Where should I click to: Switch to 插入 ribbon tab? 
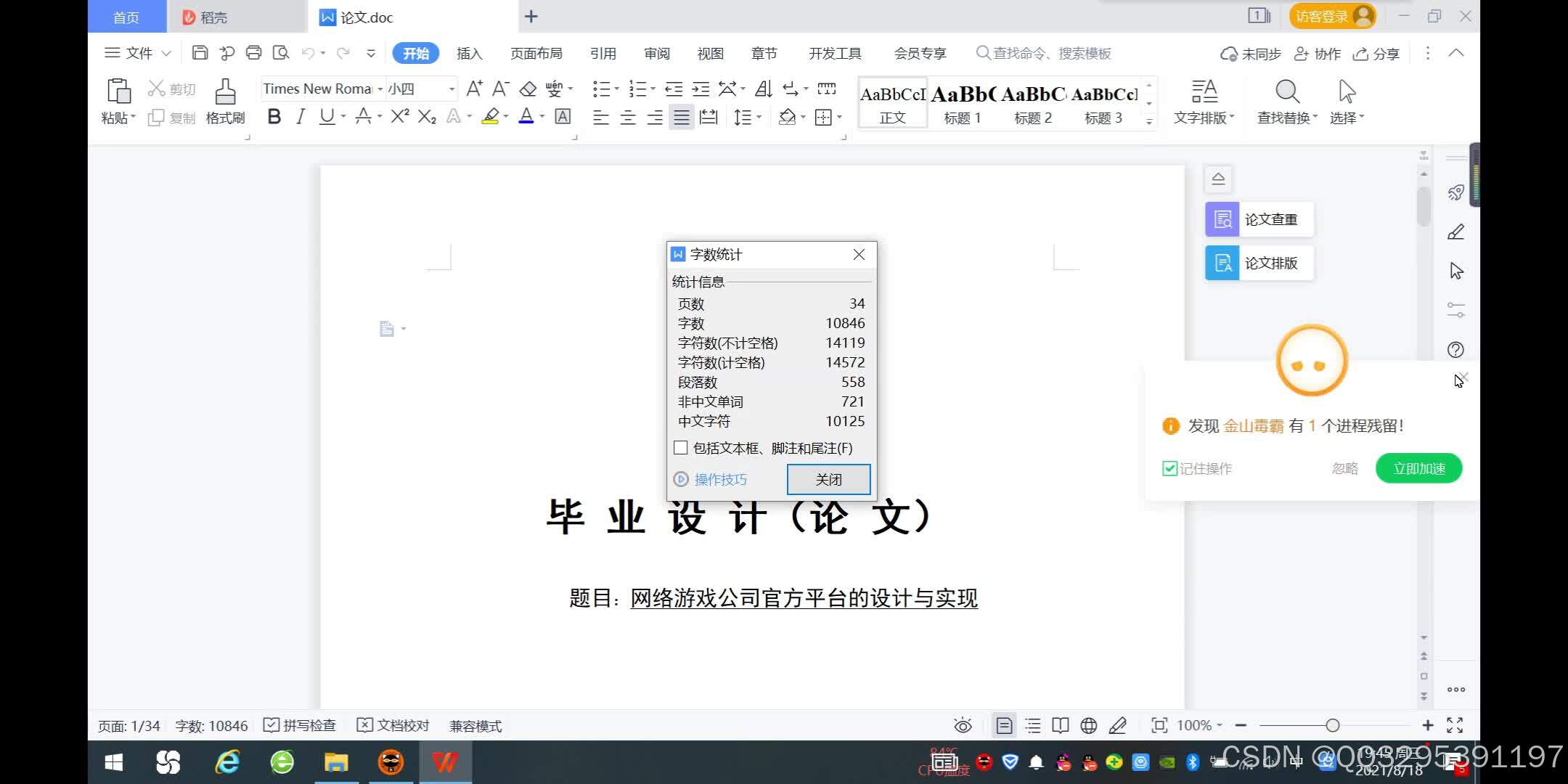pos(469,53)
